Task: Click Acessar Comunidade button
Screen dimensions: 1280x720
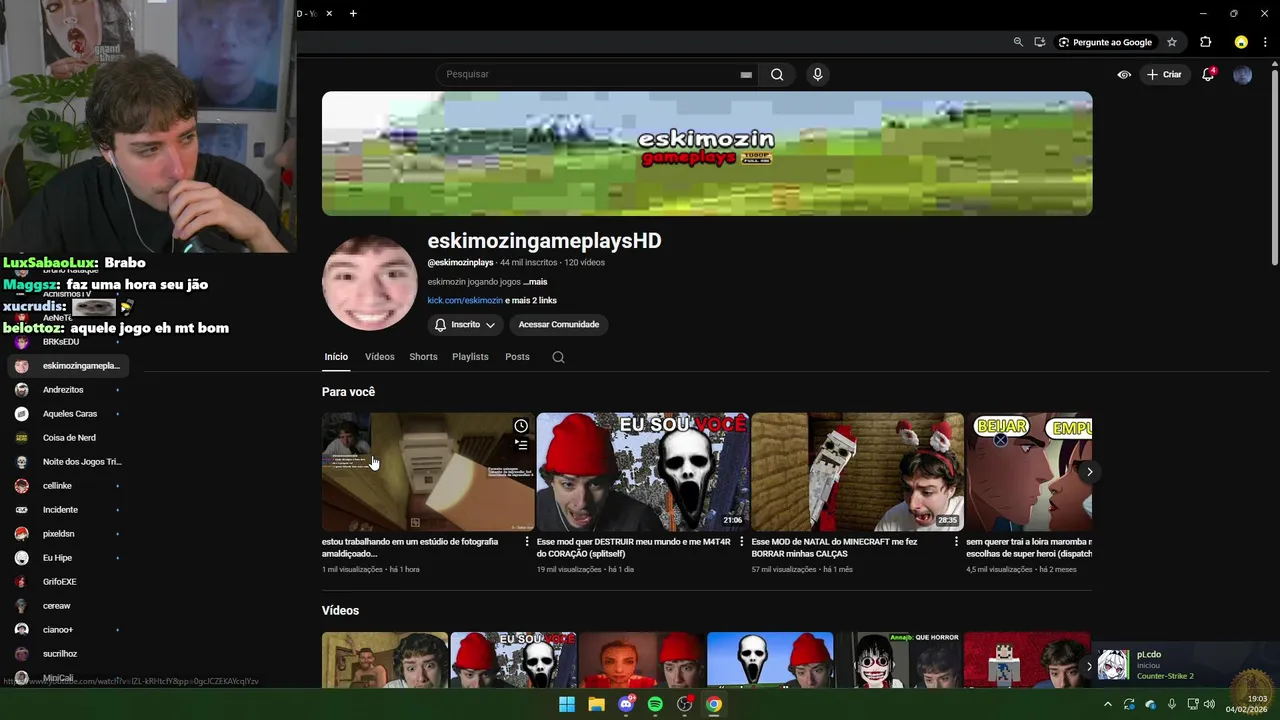Action: coord(559,325)
